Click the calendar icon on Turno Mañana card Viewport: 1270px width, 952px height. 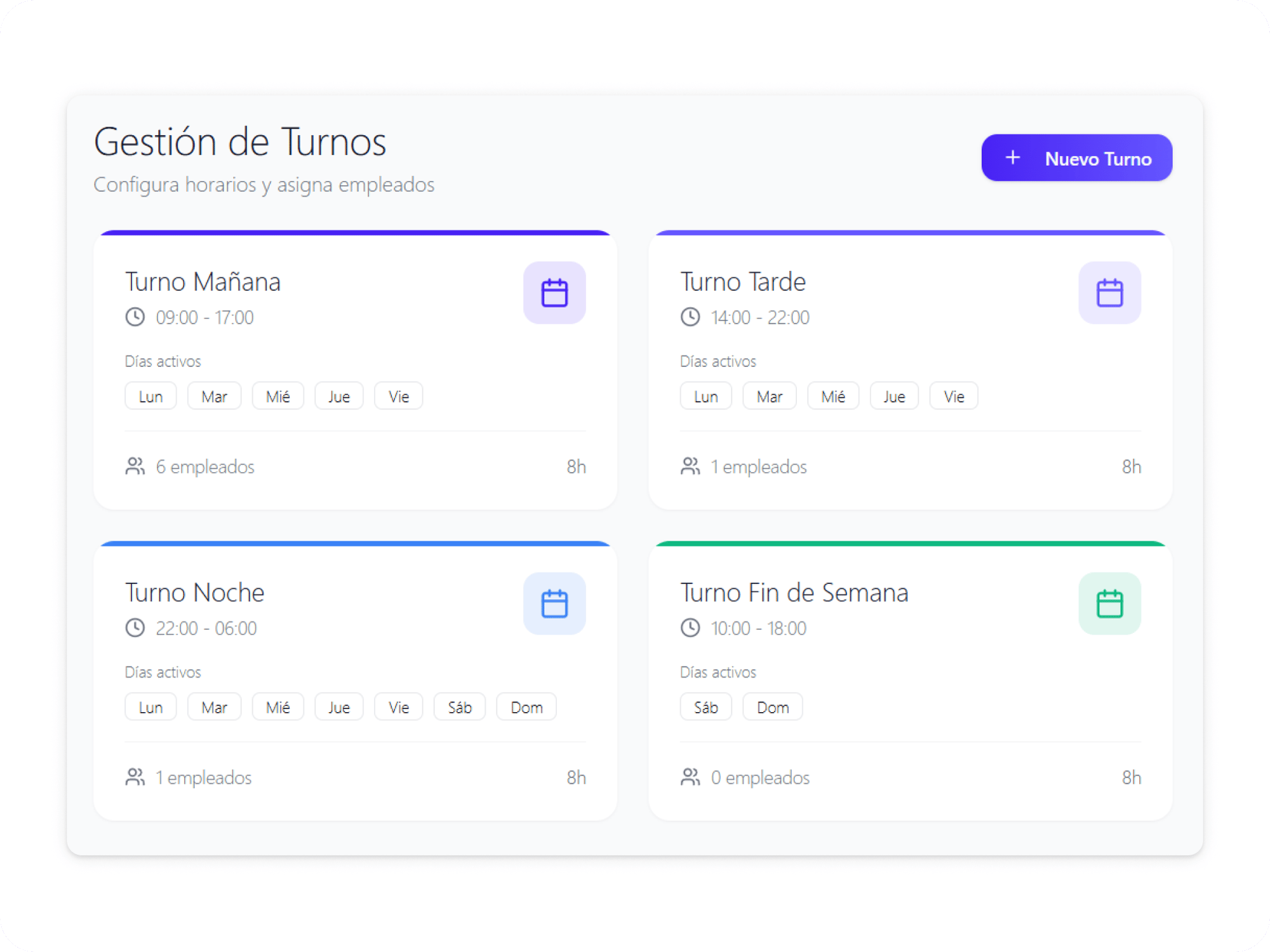coord(554,293)
